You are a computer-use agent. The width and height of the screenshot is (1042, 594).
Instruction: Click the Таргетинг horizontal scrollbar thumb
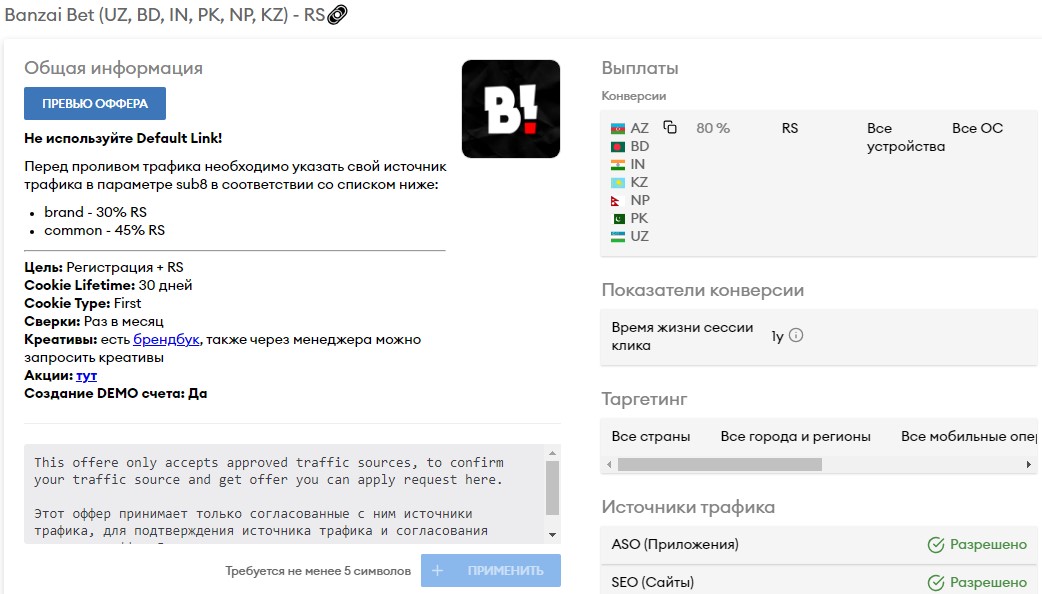click(x=720, y=464)
